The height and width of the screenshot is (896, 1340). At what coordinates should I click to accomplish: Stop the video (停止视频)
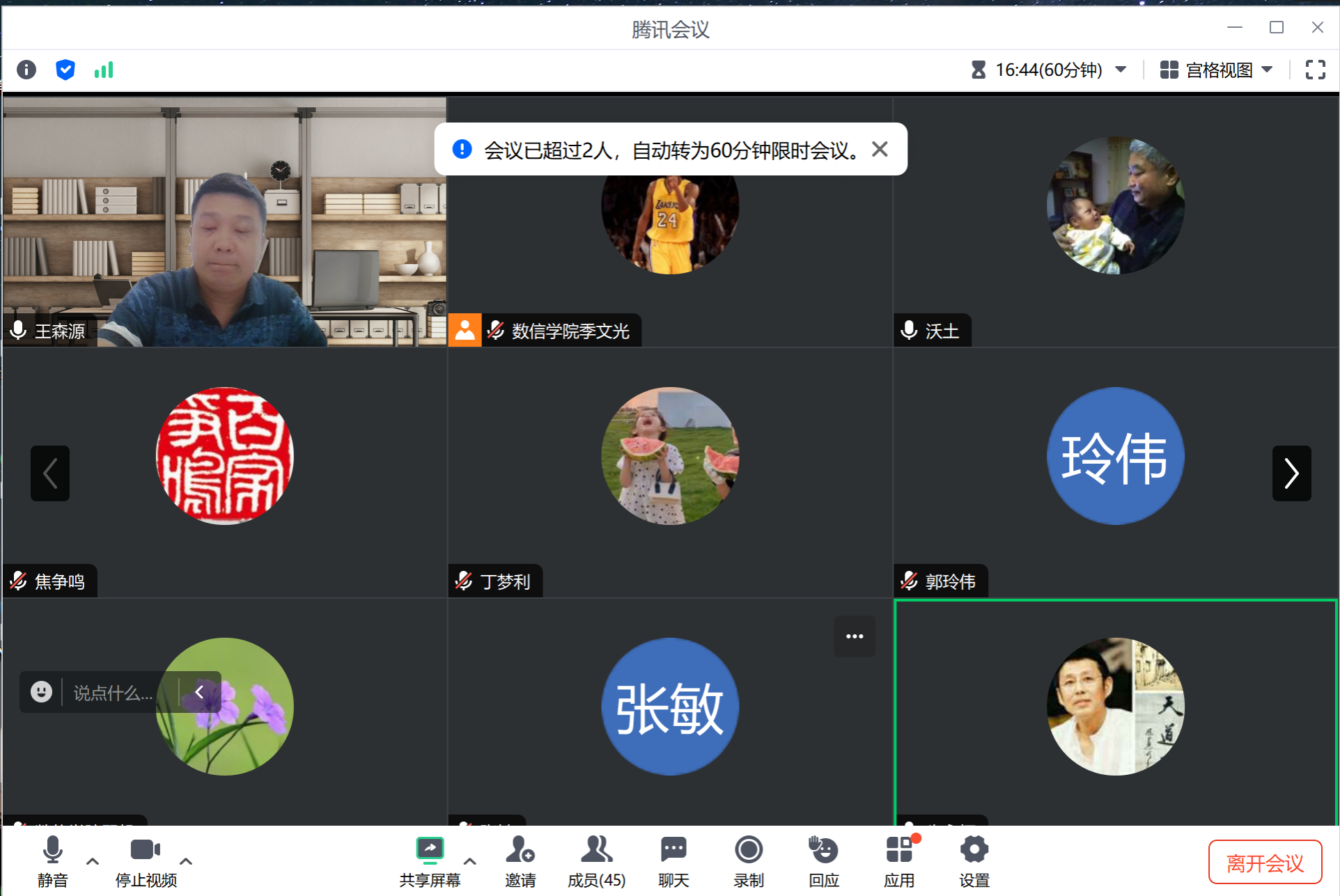tap(146, 861)
